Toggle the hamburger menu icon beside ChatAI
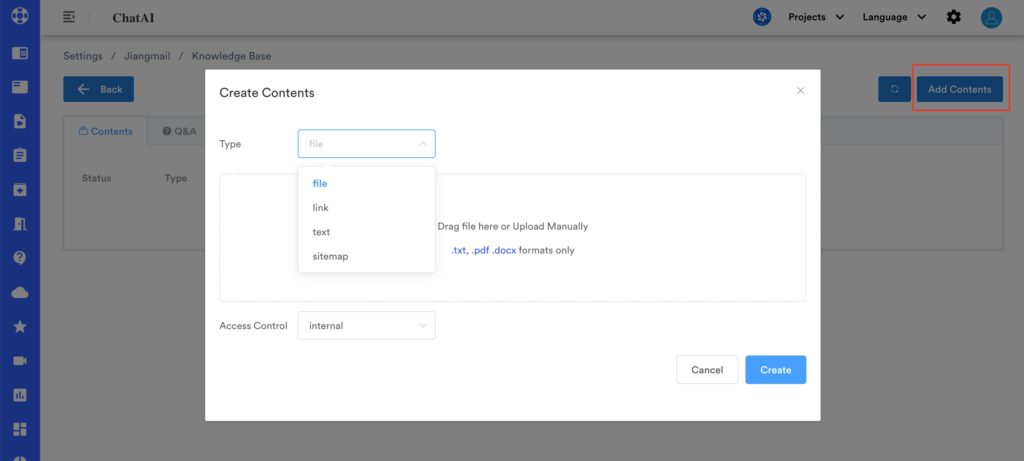This screenshot has height=461, width=1024. (69, 17)
